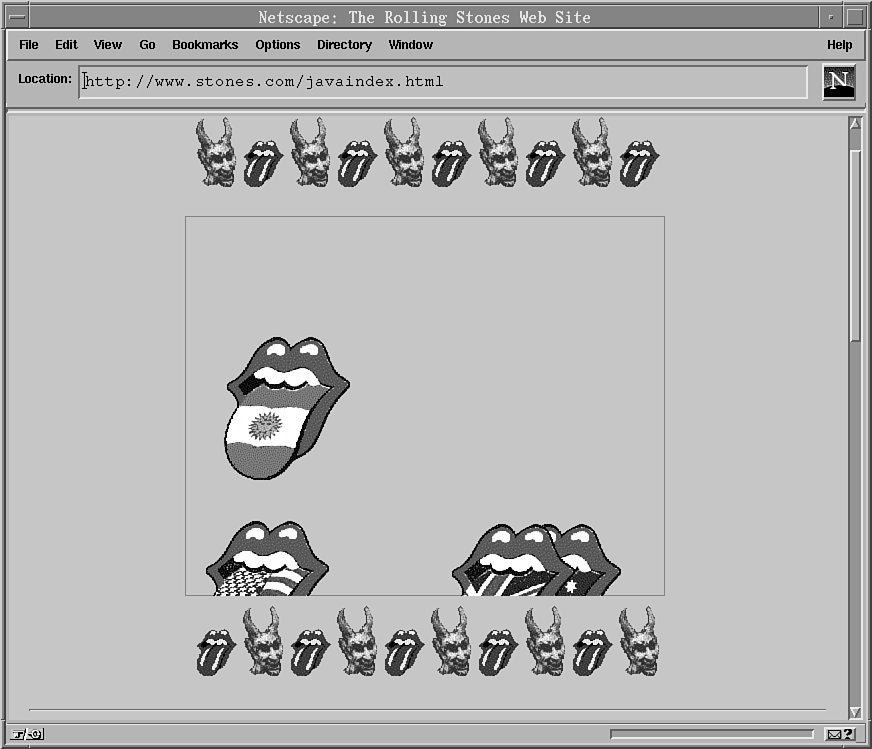This screenshot has height=749, width=872.
Task: Open the Edit menu
Action: pyautogui.click(x=66, y=45)
